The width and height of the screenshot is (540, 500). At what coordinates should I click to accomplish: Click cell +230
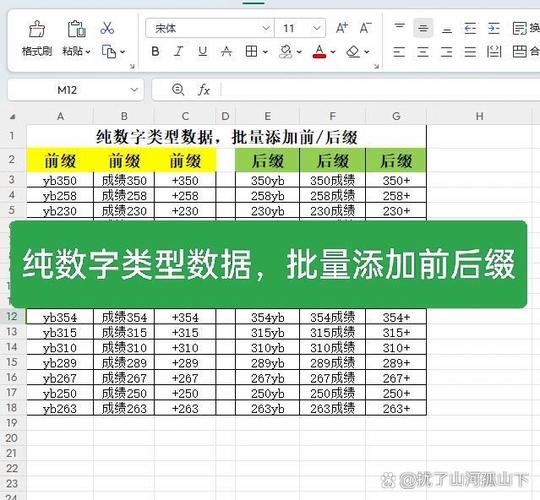click(x=185, y=211)
